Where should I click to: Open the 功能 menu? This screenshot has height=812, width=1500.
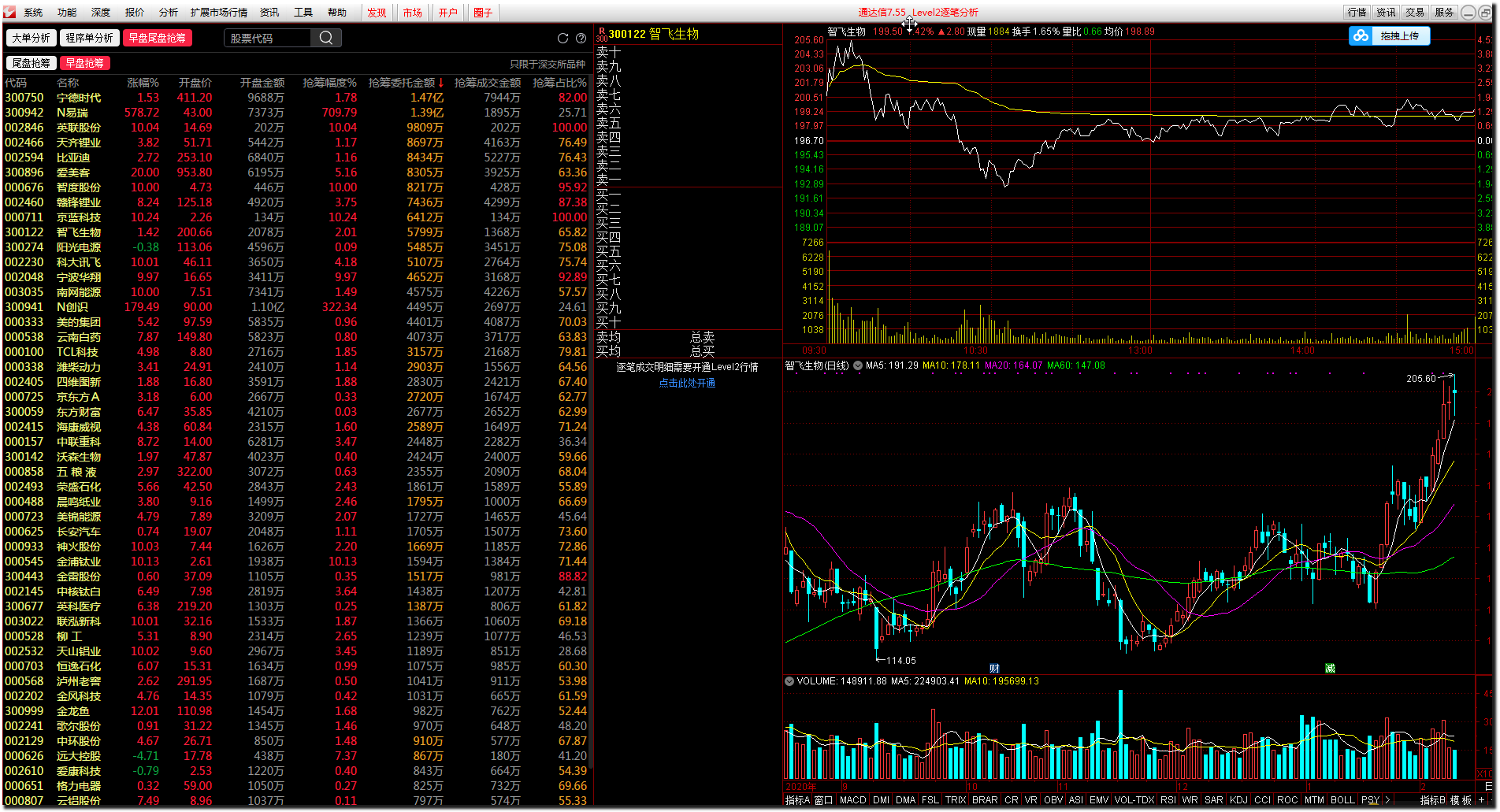click(x=67, y=13)
